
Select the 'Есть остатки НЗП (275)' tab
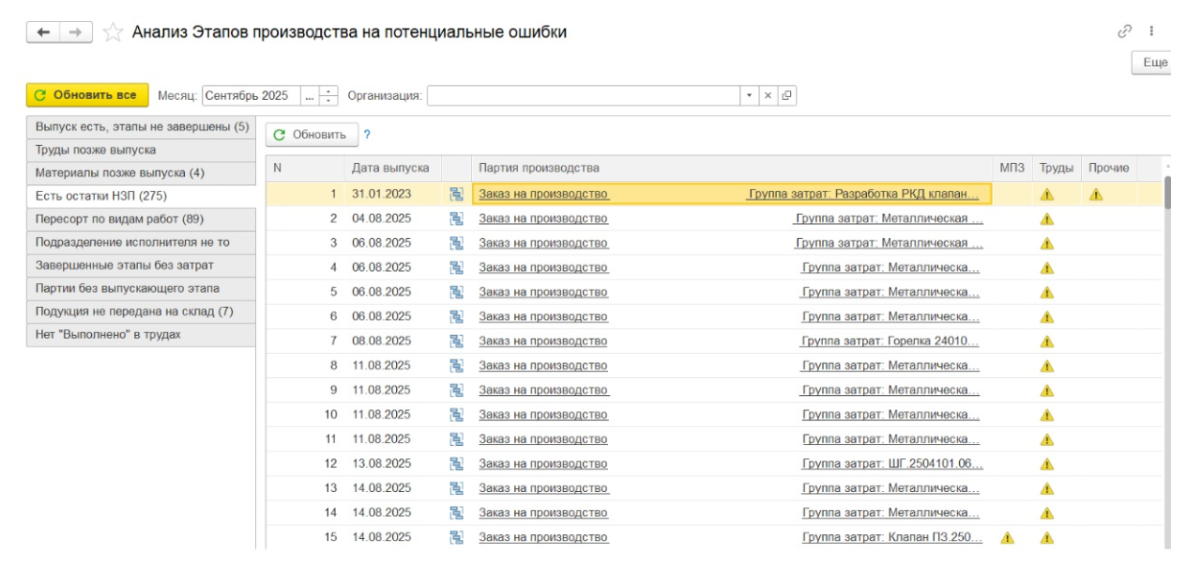pos(142,196)
